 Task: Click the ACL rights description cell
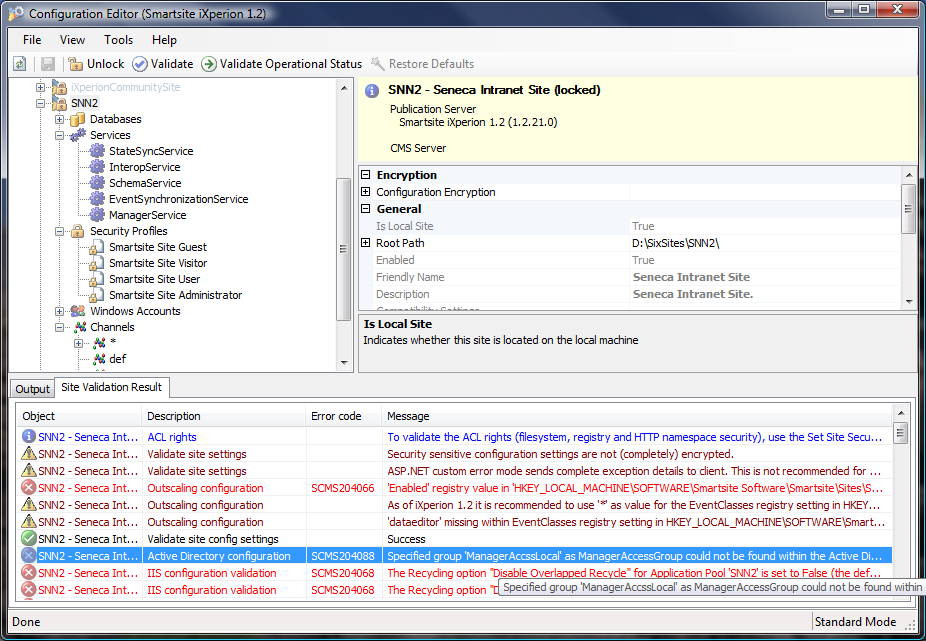pos(224,437)
